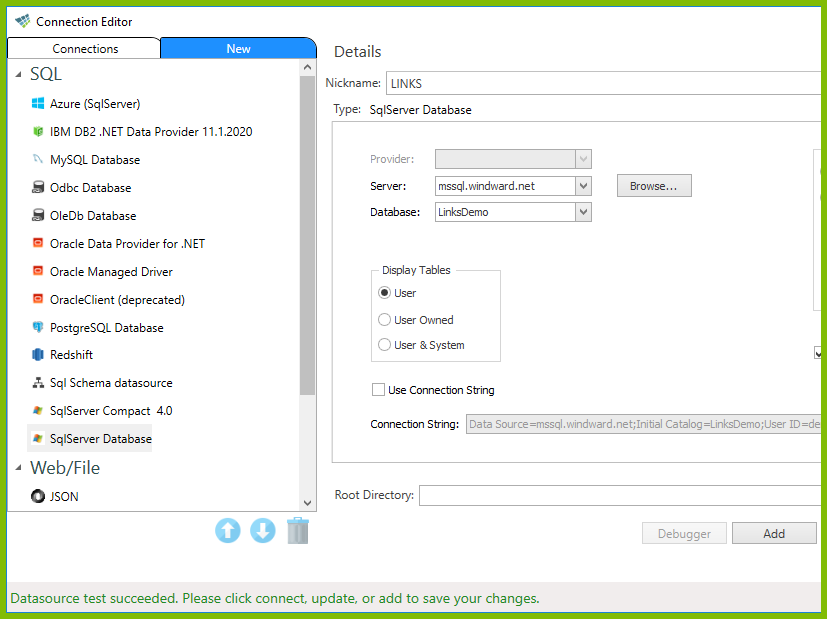Click the OleDb Database icon
The height and width of the screenshot is (619, 827).
[x=38, y=215]
